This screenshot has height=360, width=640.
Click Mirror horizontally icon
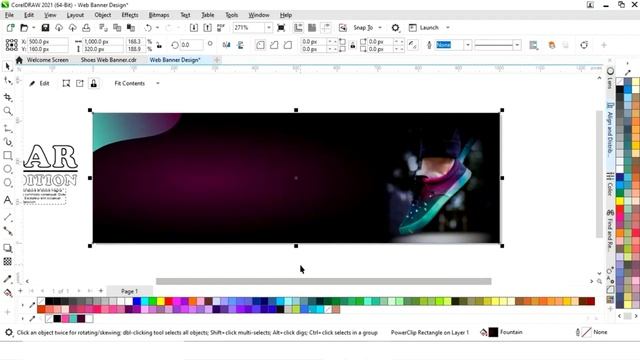(227, 45)
